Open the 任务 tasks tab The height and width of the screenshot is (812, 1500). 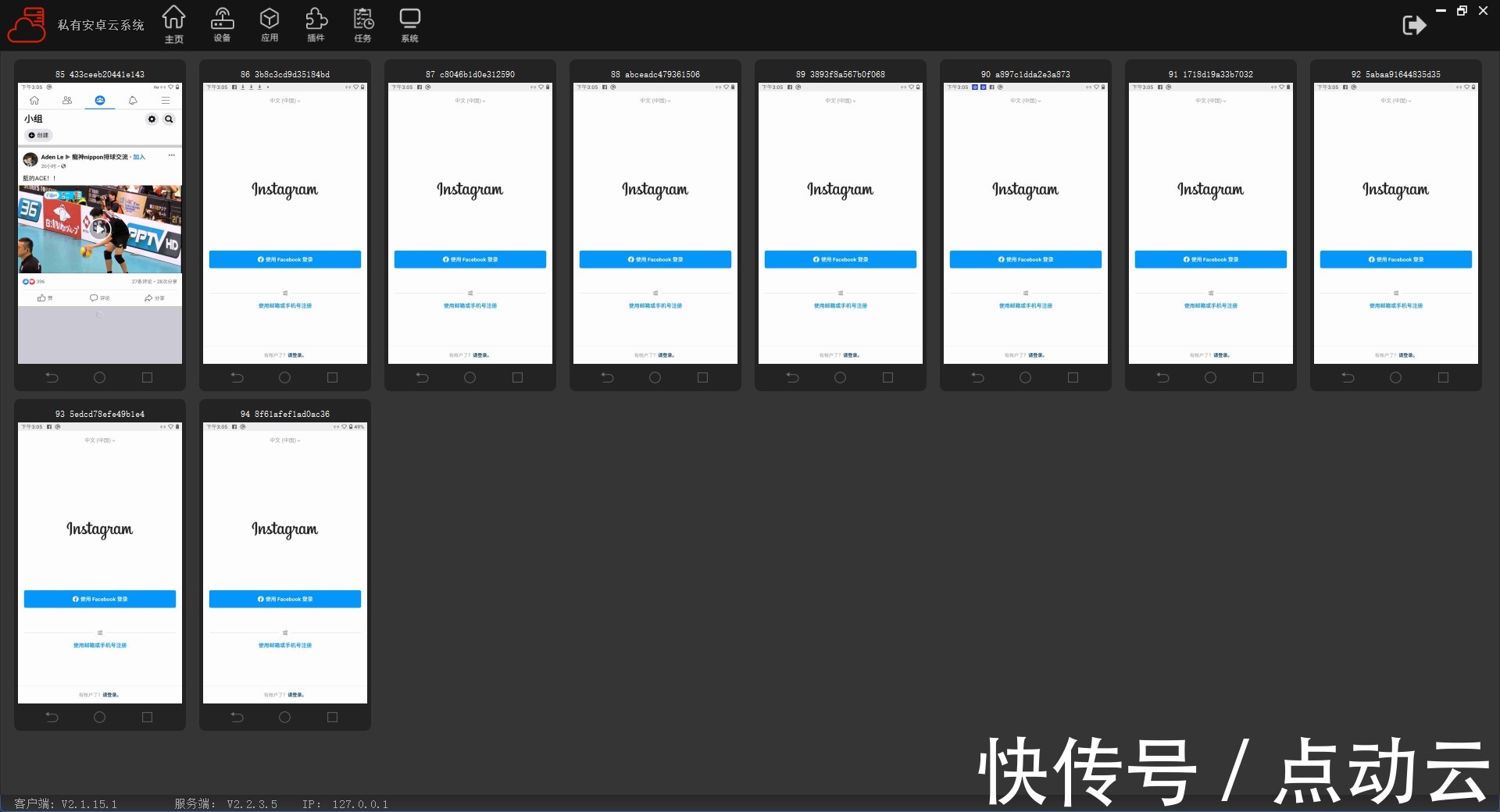click(363, 25)
